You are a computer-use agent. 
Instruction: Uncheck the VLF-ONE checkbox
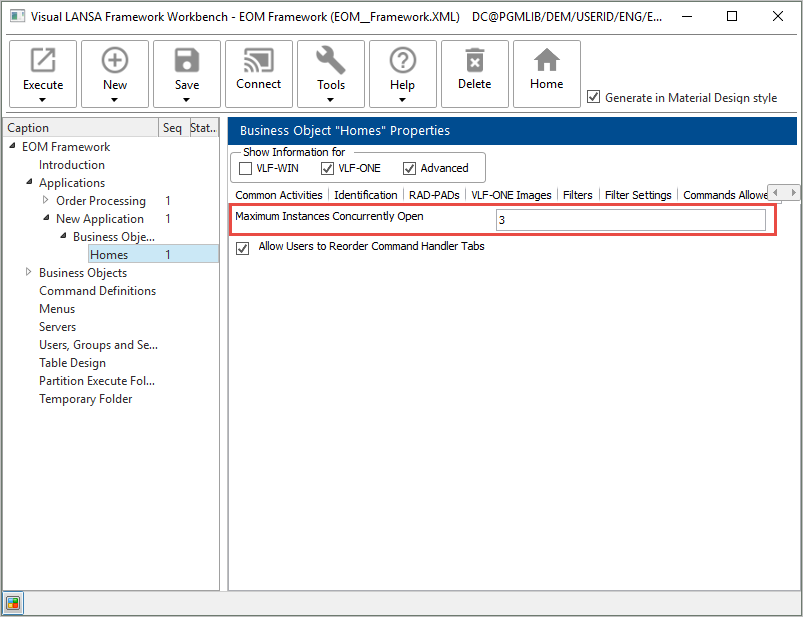tap(328, 168)
